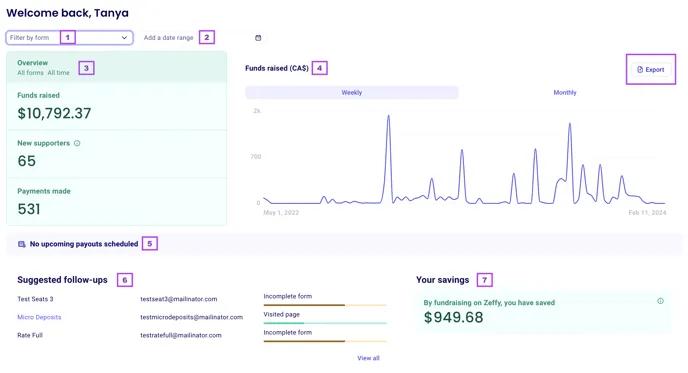This screenshot has width=688, height=373.
Task: Click the Add a date range field
Action: [x=203, y=38]
